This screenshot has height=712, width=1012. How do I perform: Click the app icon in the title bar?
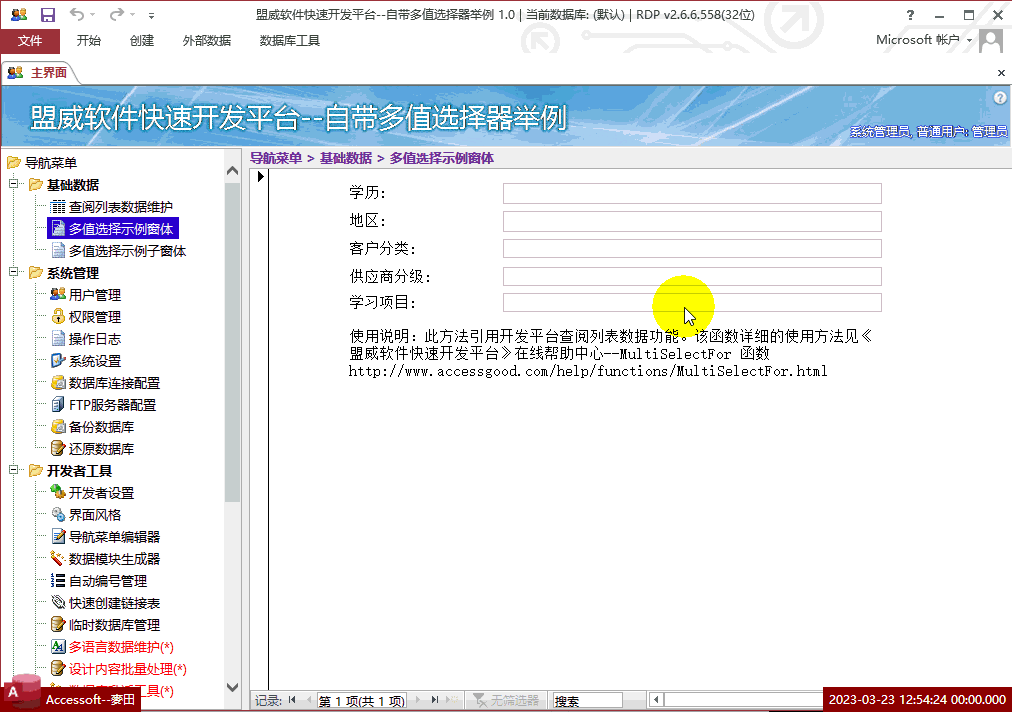pos(19,14)
